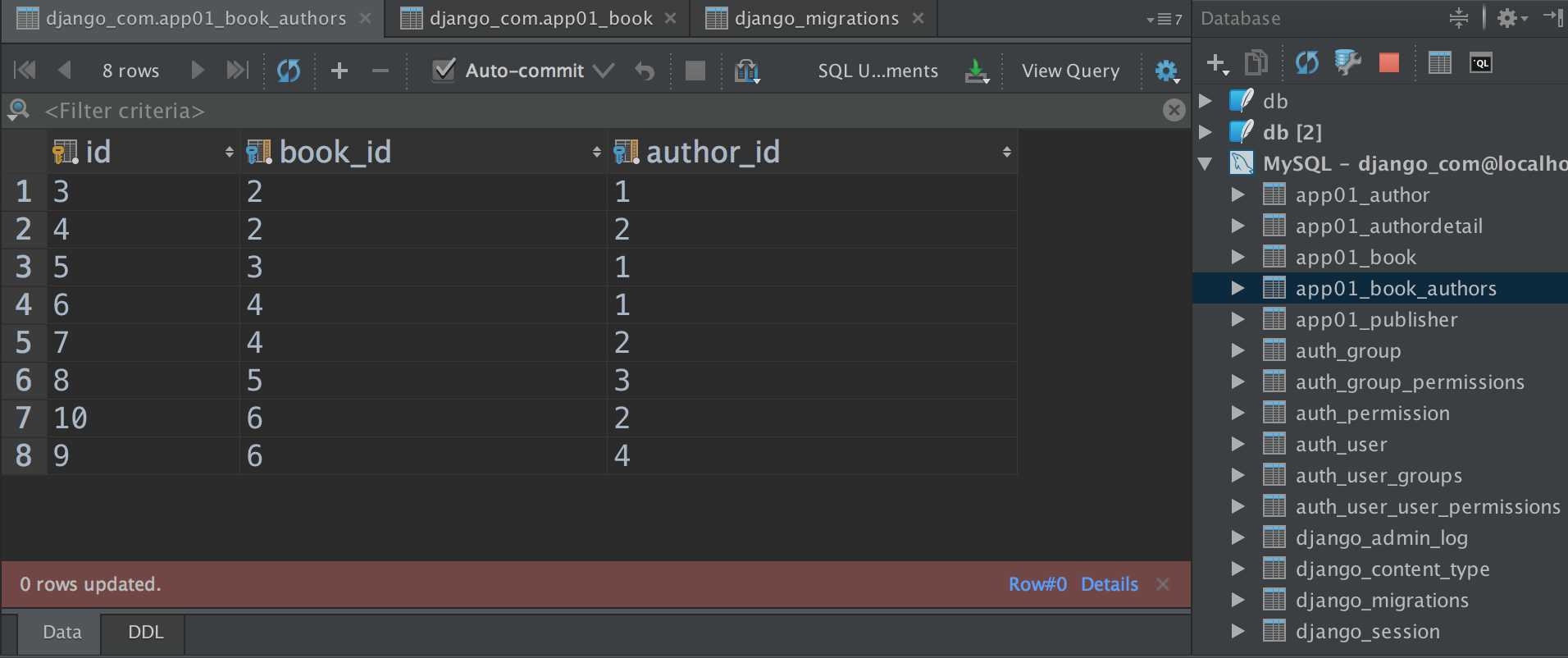
Task: Close the django_migrations tab
Action: (918, 18)
